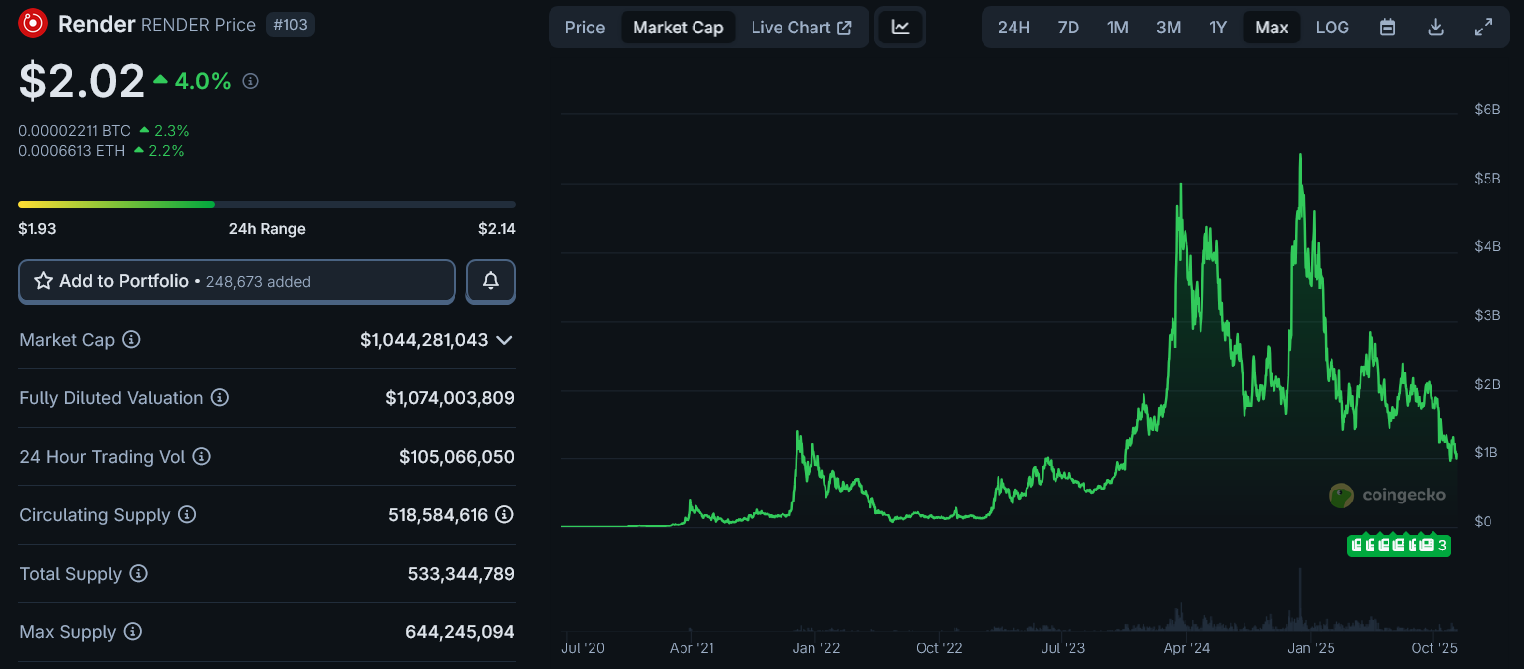Click the 533,344,789 total supply value

click(x=461, y=574)
